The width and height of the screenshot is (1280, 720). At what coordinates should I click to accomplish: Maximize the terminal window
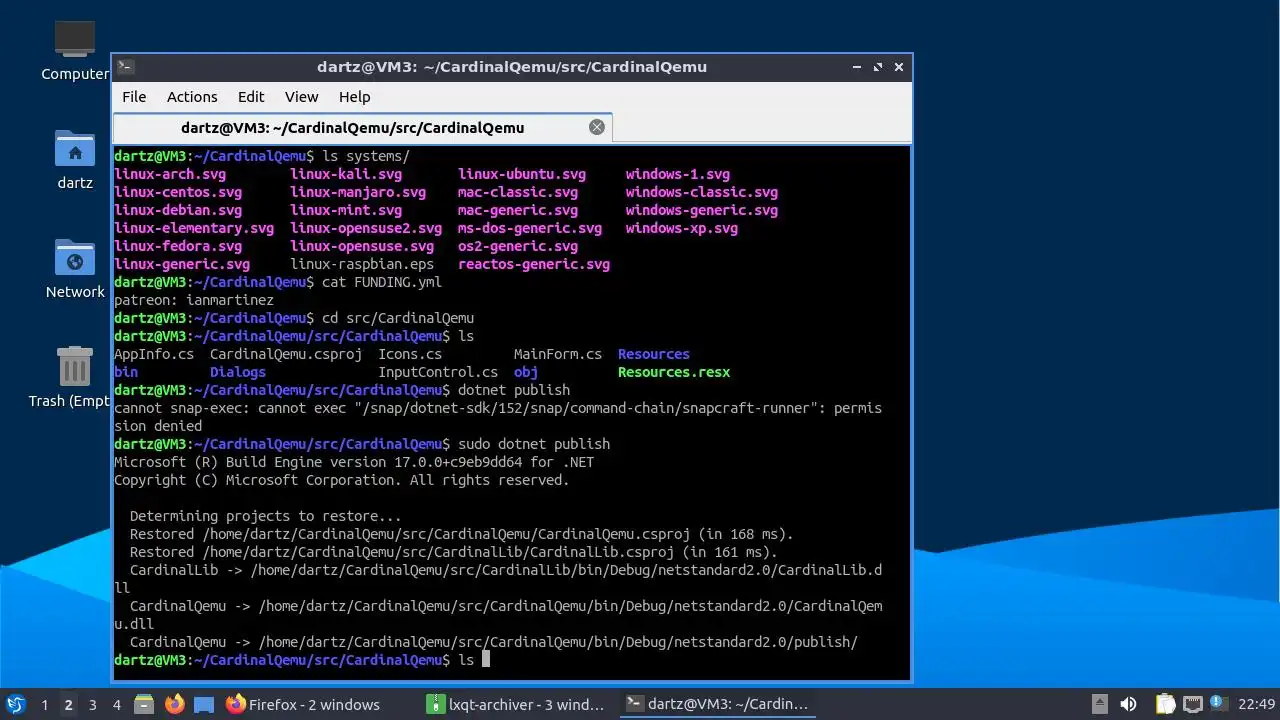coord(878,67)
